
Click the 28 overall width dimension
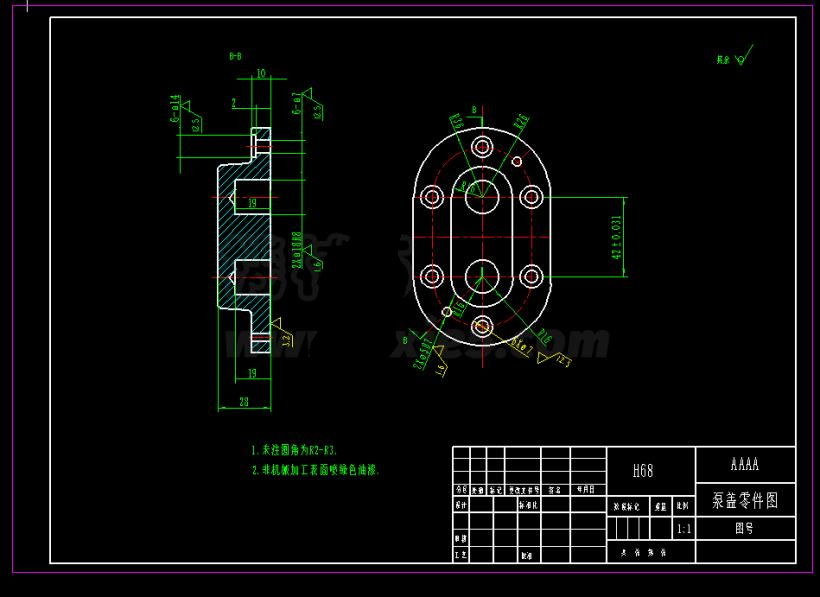click(x=244, y=402)
